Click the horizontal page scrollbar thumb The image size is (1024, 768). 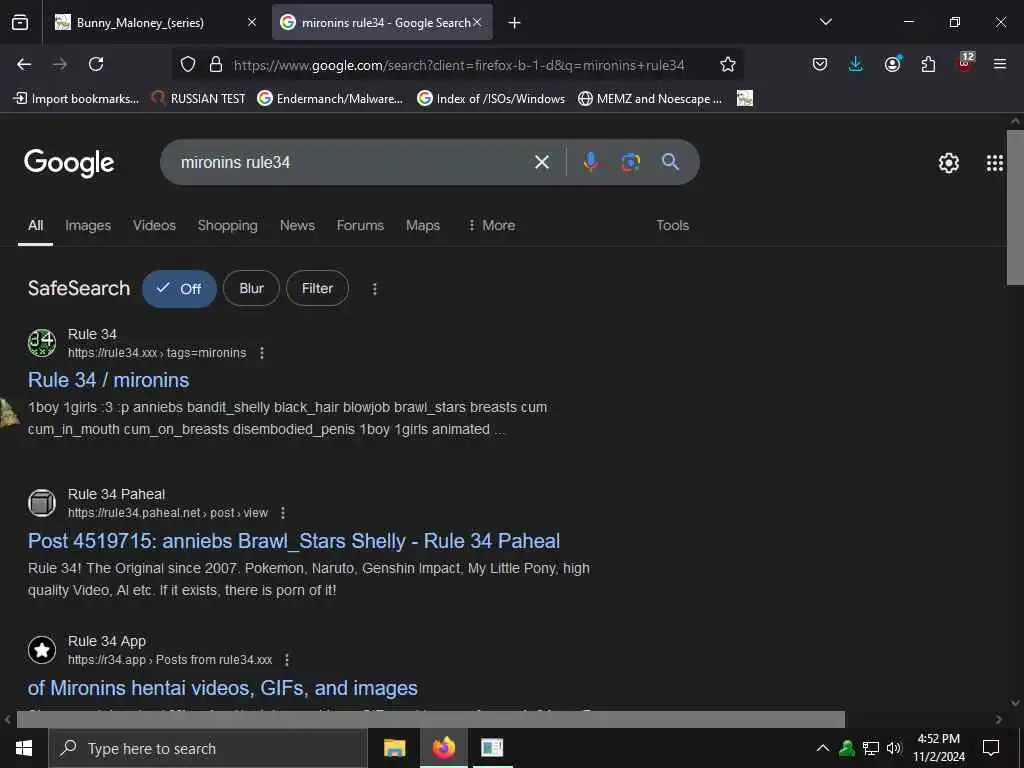click(x=430, y=719)
